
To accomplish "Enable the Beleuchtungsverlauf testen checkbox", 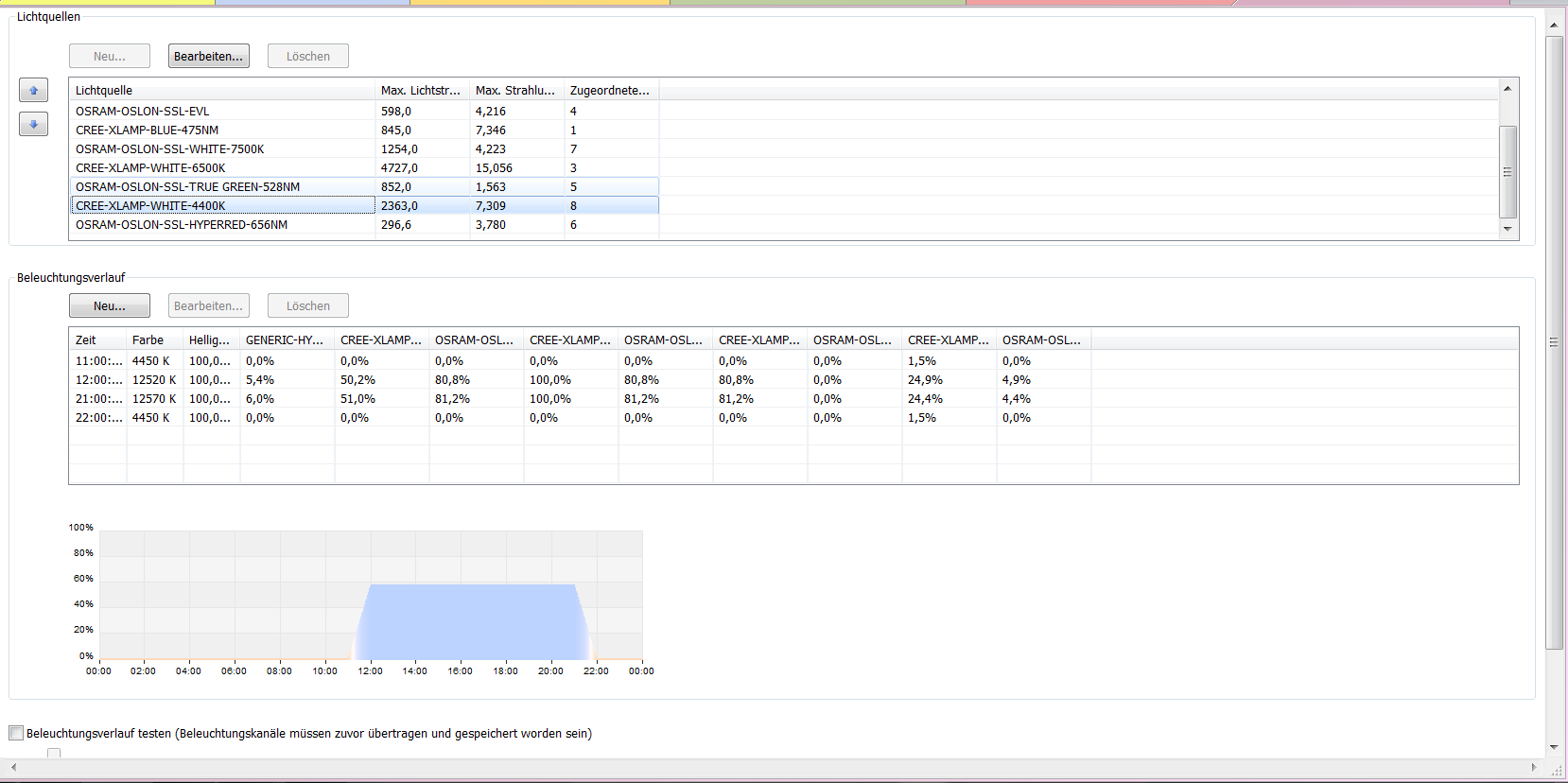I will 16,733.
